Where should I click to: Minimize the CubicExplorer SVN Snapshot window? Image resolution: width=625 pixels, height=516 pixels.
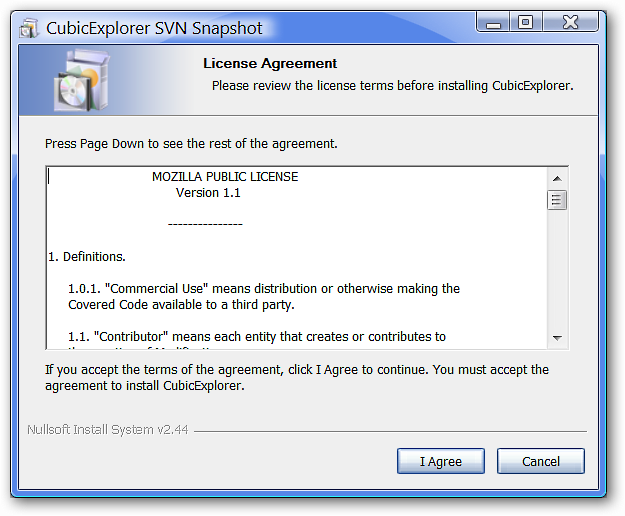pos(493,22)
